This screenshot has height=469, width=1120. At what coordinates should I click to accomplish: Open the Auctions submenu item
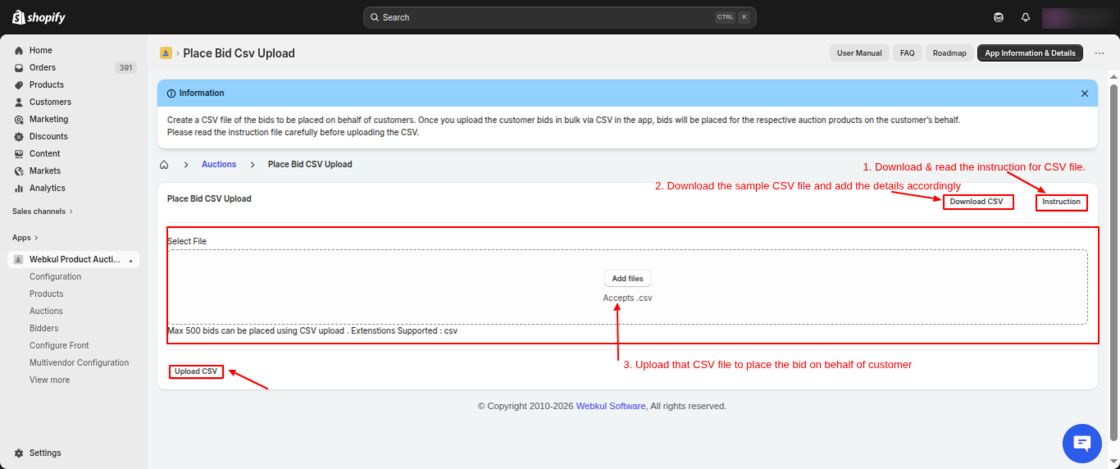pyautogui.click(x=46, y=311)
